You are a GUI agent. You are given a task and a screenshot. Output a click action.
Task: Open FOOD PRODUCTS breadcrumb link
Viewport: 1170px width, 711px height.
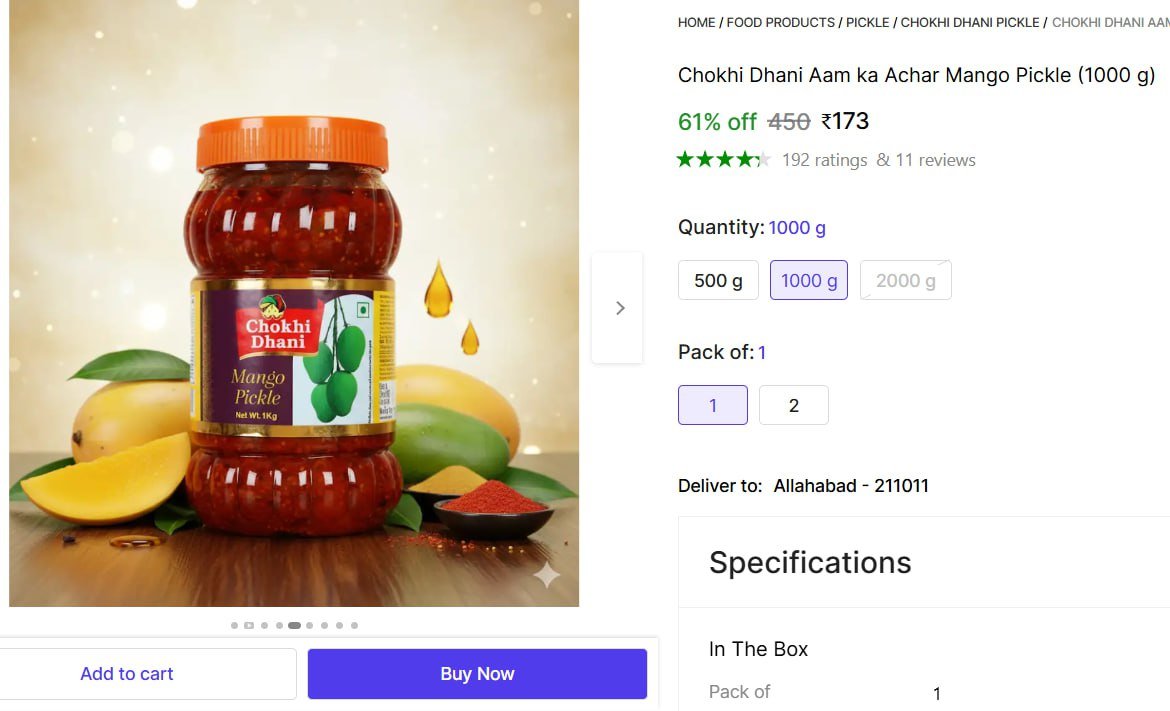coord(780,22)
